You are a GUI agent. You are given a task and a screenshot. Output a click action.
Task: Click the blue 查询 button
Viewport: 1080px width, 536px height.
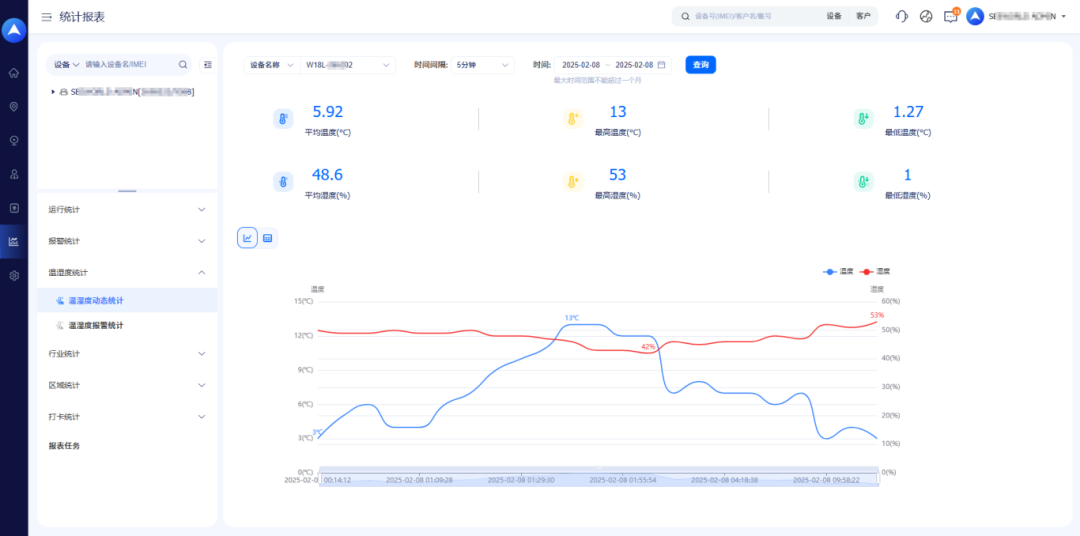tap(700, 65)
